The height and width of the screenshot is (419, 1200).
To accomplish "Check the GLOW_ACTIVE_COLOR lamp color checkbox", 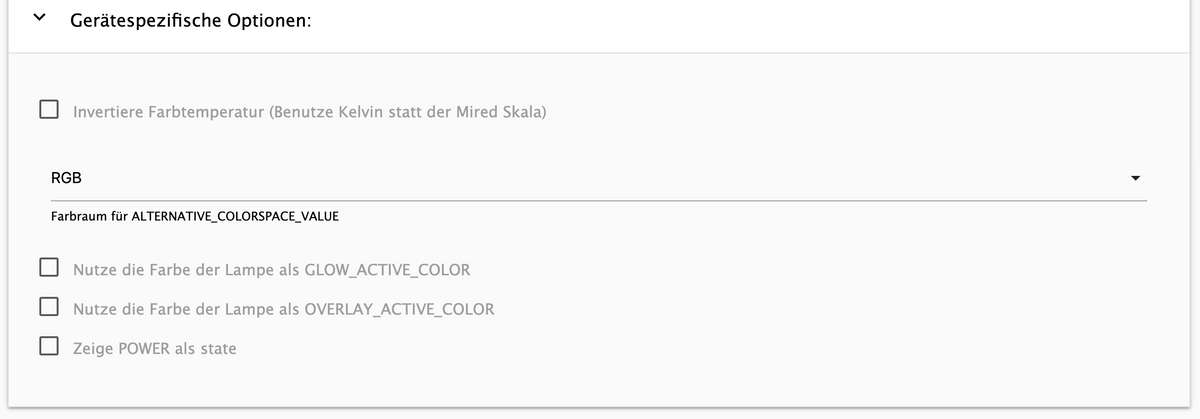I will pyautogui.click(x=48, y=268).
